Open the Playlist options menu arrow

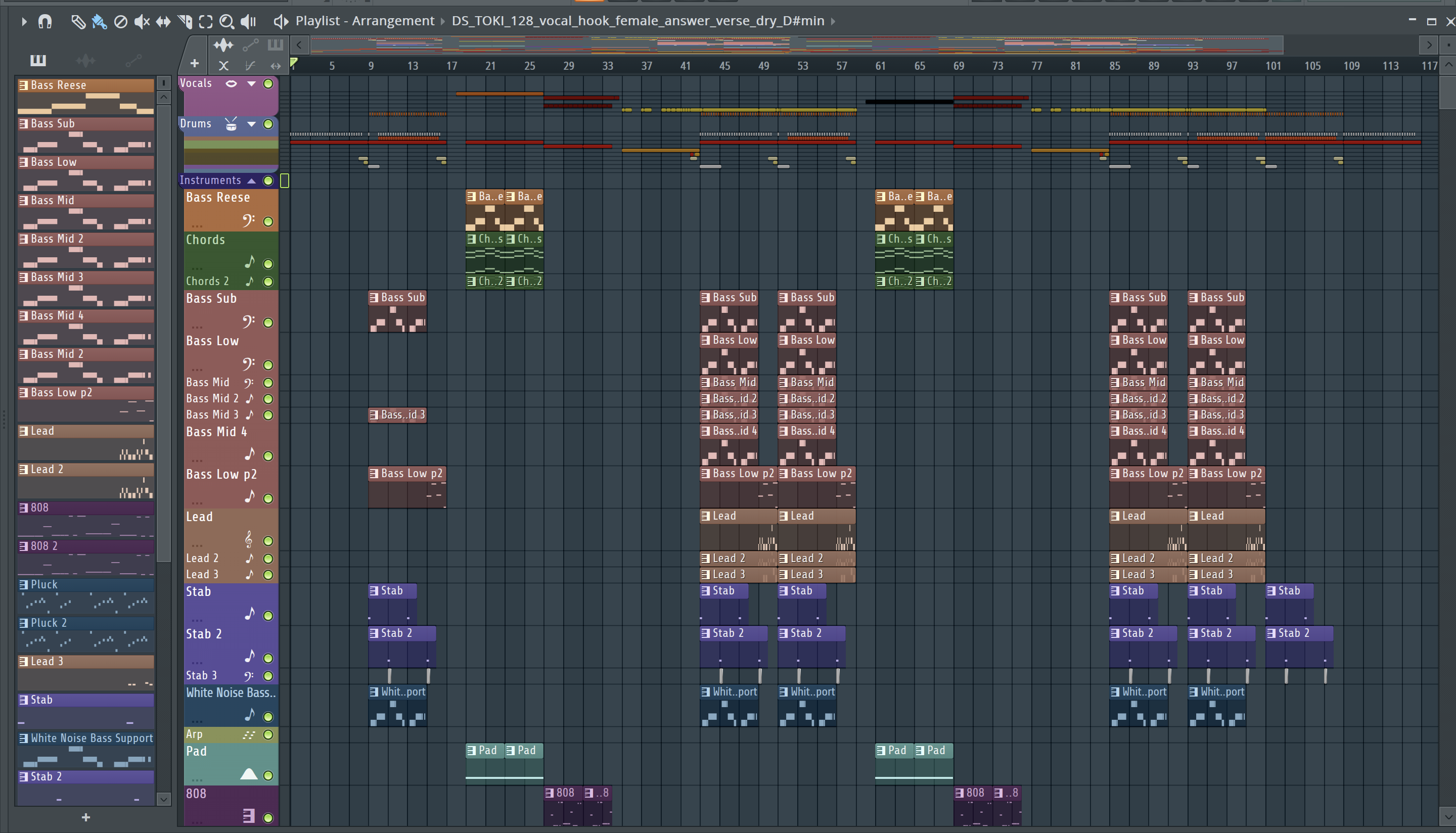(23, 22)
